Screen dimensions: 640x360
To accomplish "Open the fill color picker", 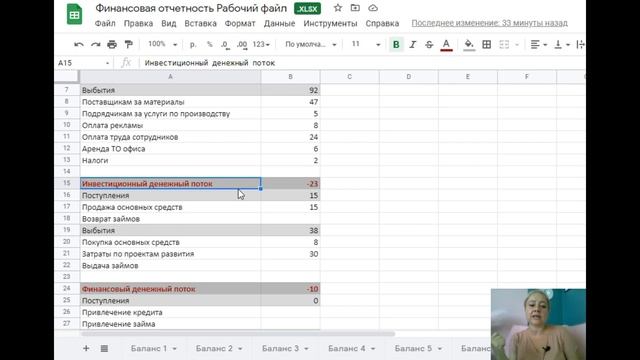I will [469, 44].
